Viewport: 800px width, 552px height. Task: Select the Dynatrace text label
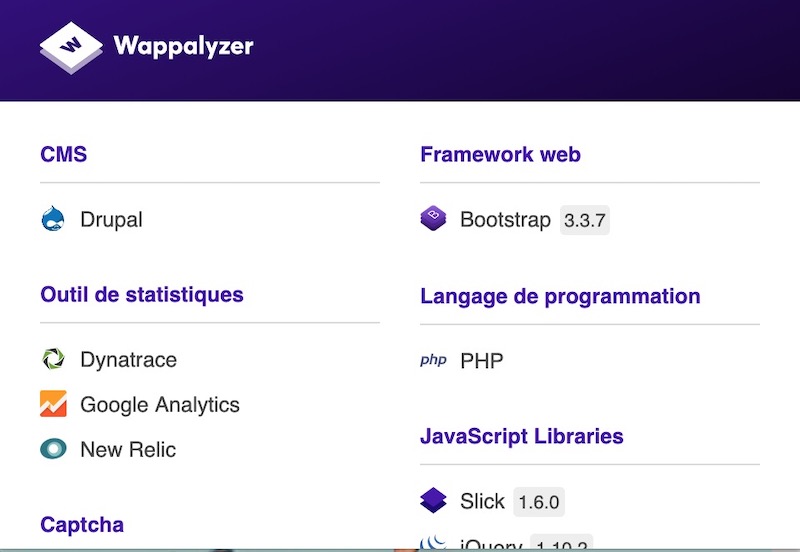[128, 359]
